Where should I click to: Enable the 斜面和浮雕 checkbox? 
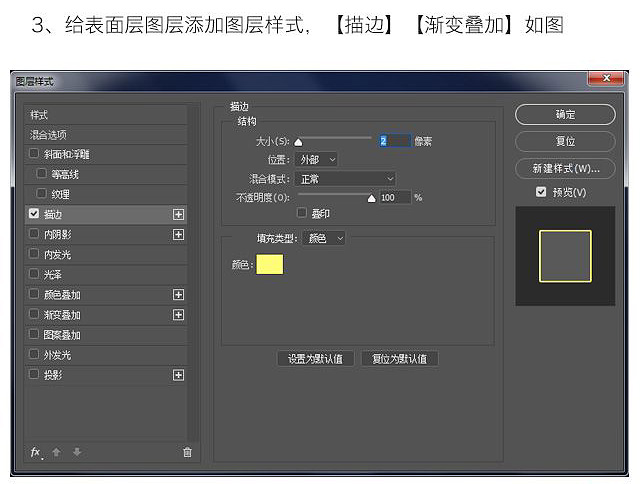coord(34,153)
